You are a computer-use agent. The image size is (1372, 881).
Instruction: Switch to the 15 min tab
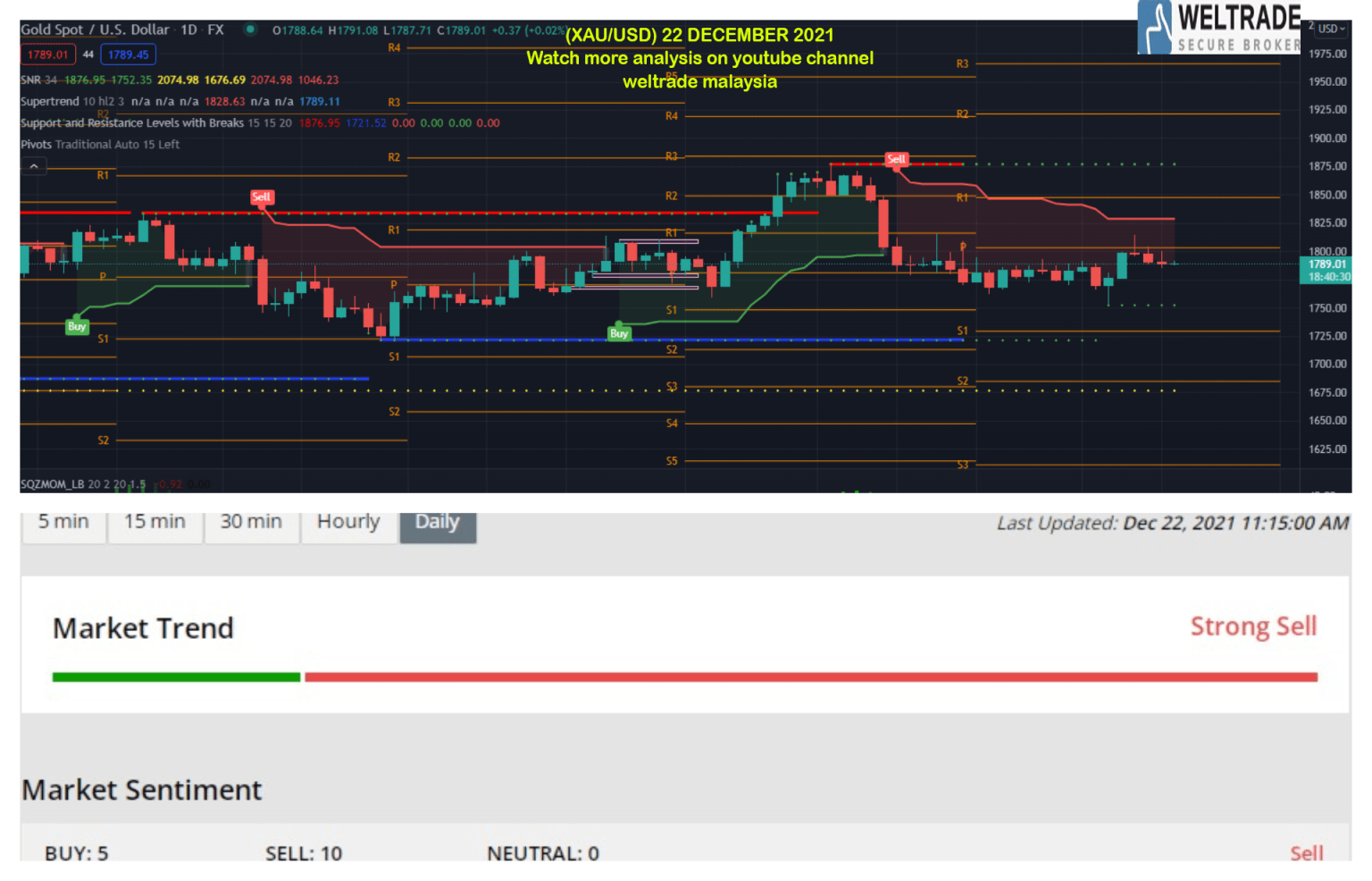click(155, 524)
